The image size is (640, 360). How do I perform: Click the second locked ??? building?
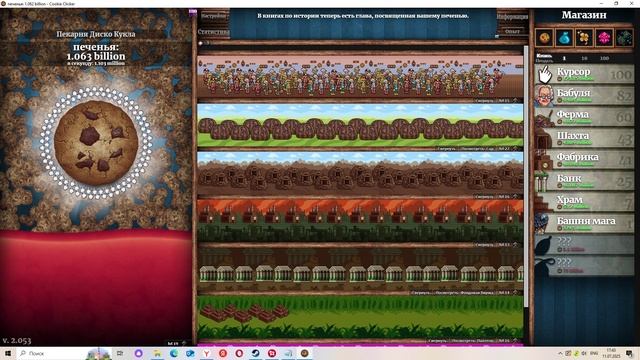click(584, 266)
